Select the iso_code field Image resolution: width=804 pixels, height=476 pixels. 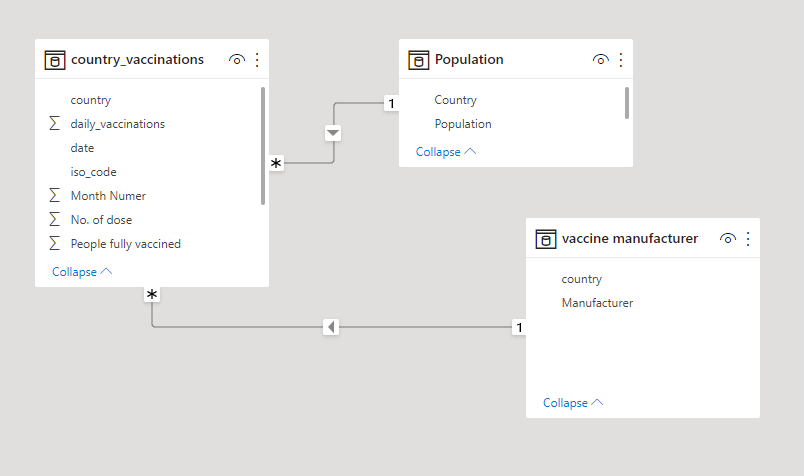pos(93,172)
